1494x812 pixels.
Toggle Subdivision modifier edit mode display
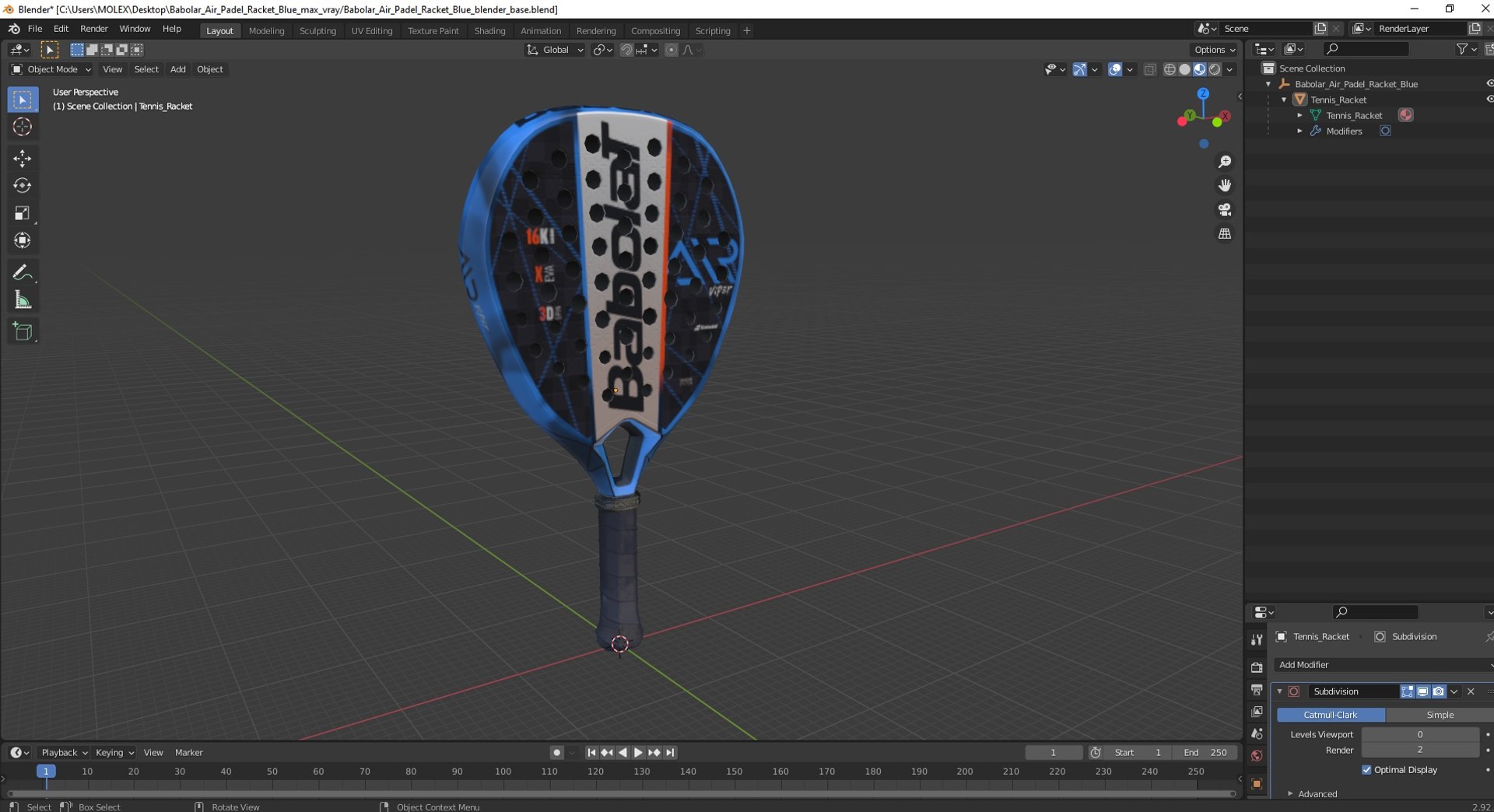coord(1407,691)
